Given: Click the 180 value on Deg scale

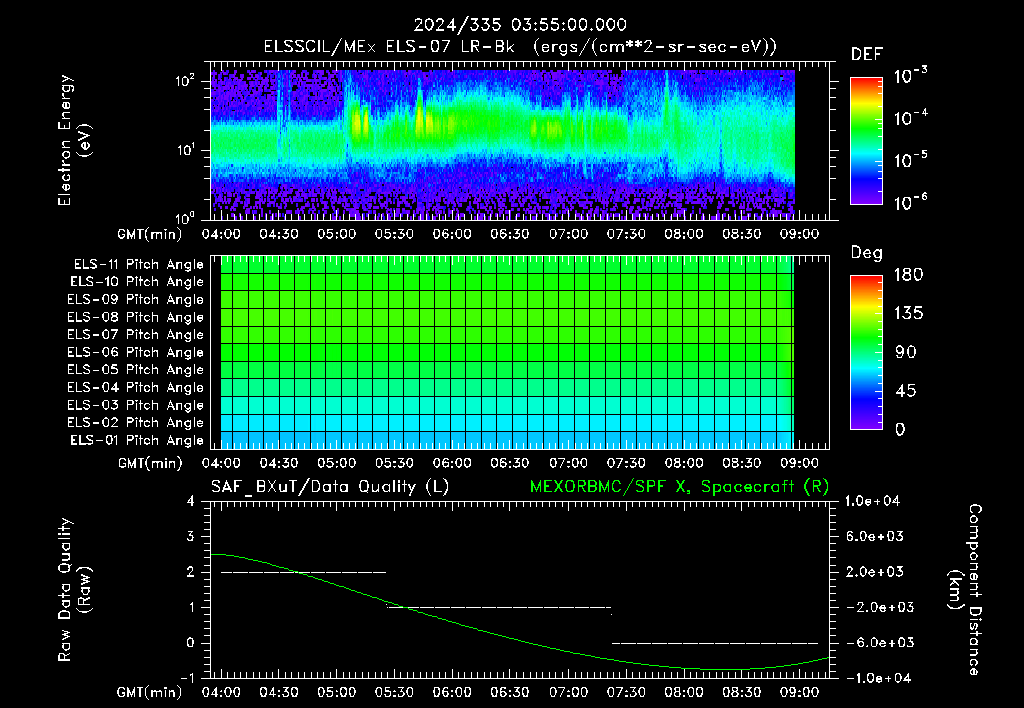Looking at the screenshot, I should pyautogui.click(x=908, y=275).
